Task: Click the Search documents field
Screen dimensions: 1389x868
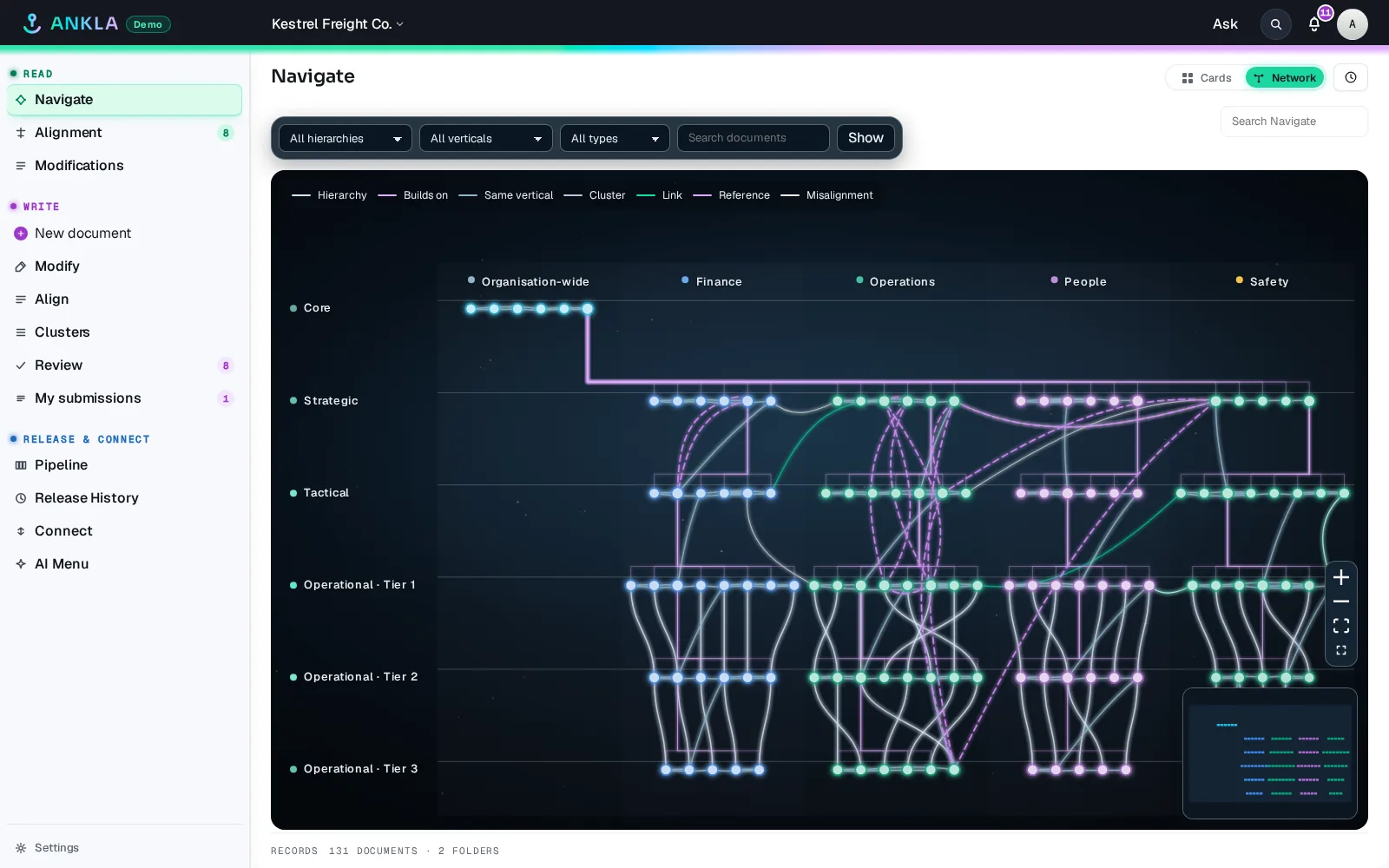Action: pyautogui.click(x=754, y=138)
